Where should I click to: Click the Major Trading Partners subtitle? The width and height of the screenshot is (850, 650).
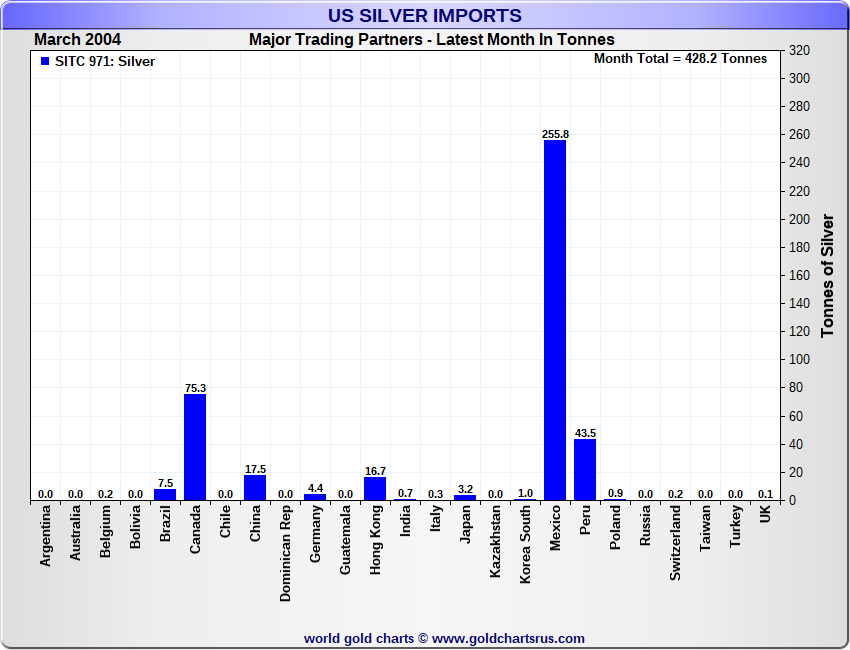pos(432,40)
